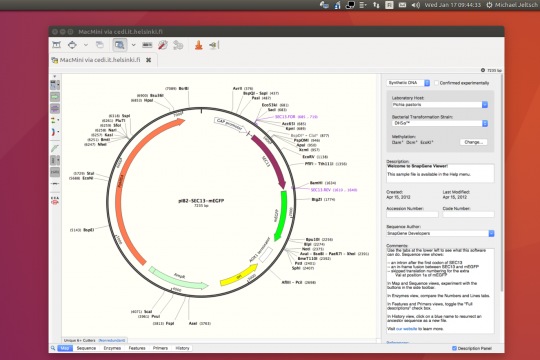
Task: Open the Sequence Author SnapGene Developers dropdown
Action: (x=440, y=234)
